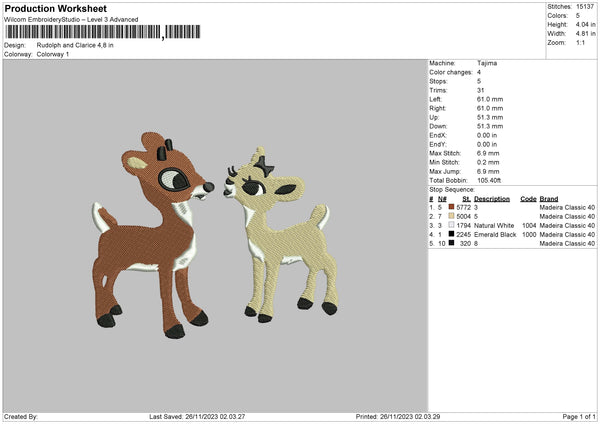Click the Trims value 31
This screenshot has width=600, height=424.
tap(481, 90)
